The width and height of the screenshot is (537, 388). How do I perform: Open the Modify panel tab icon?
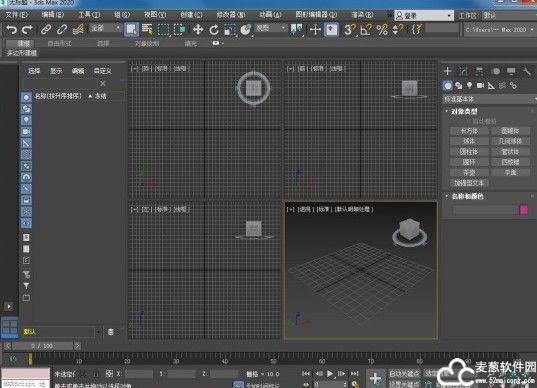pos(463,71)
